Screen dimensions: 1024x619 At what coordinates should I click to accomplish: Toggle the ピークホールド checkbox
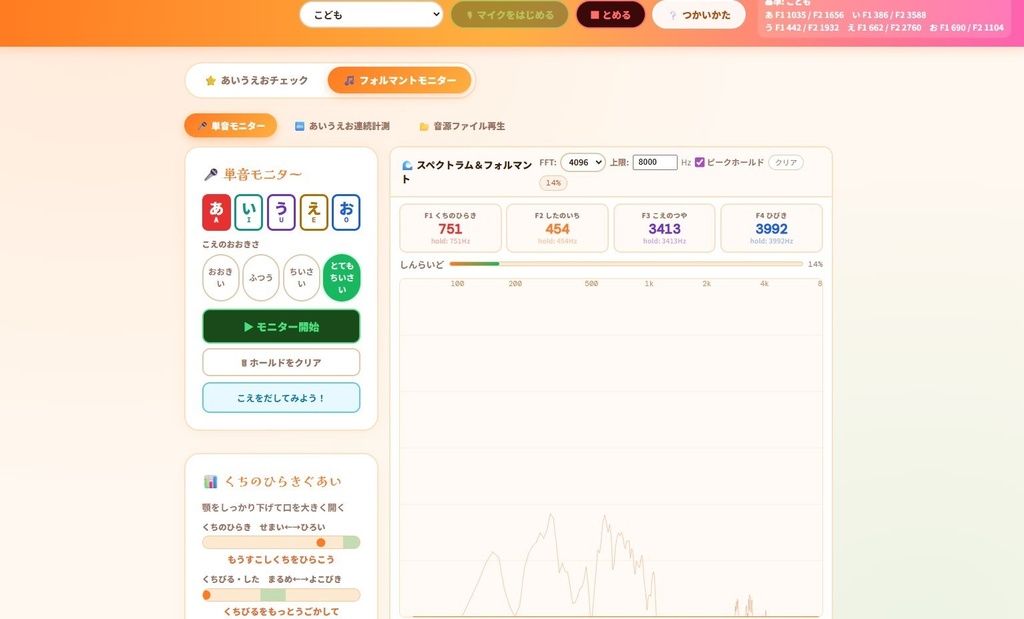697,162
